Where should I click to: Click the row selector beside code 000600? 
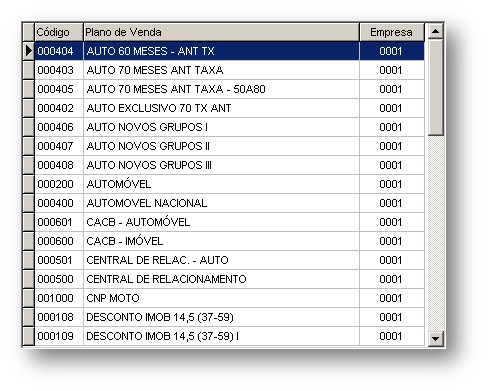pyautogui.click(x=28, y=241)
